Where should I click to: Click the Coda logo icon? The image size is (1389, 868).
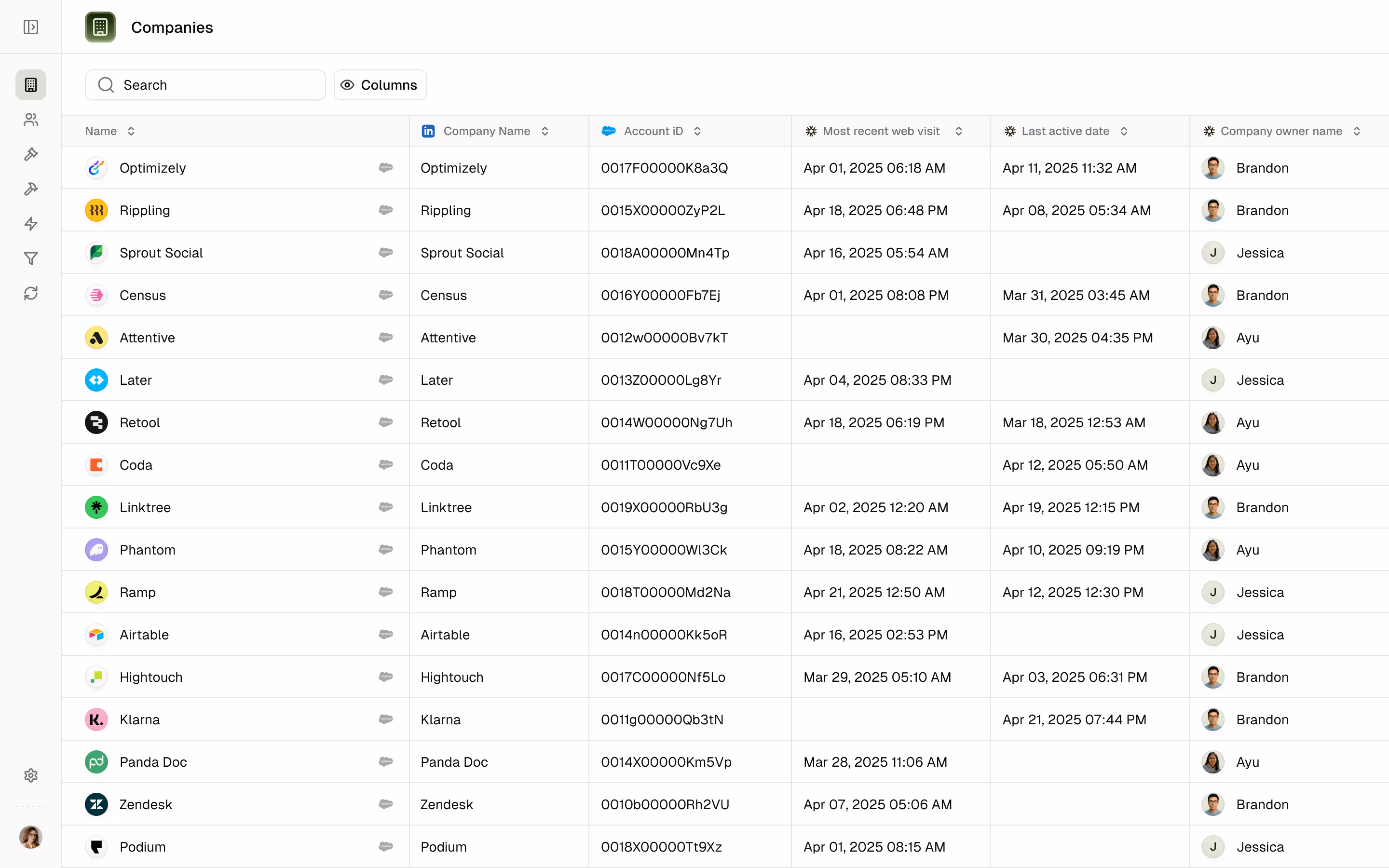tap(96, 465)
